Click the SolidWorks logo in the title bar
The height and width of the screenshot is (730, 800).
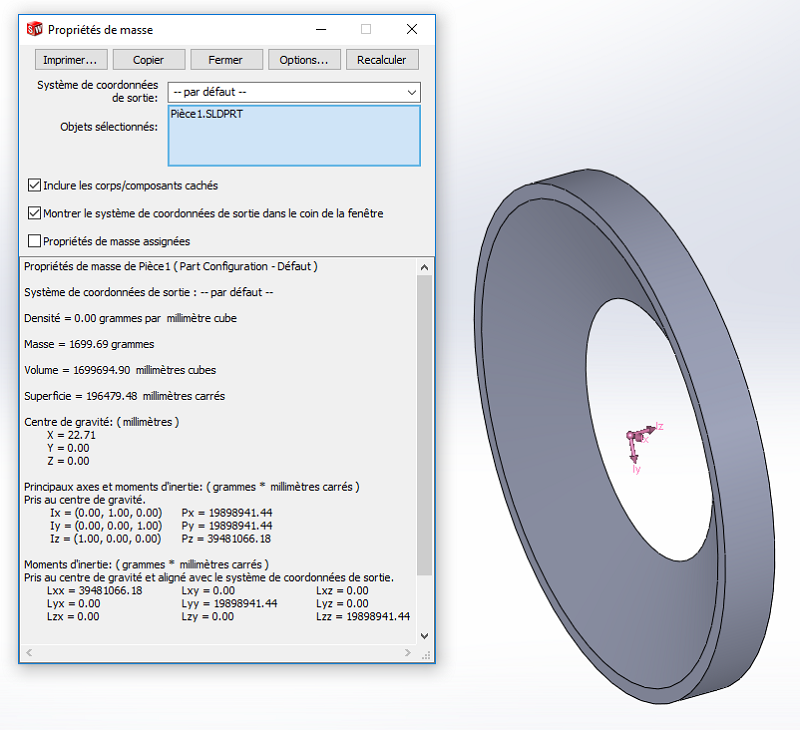click(34, 30)
